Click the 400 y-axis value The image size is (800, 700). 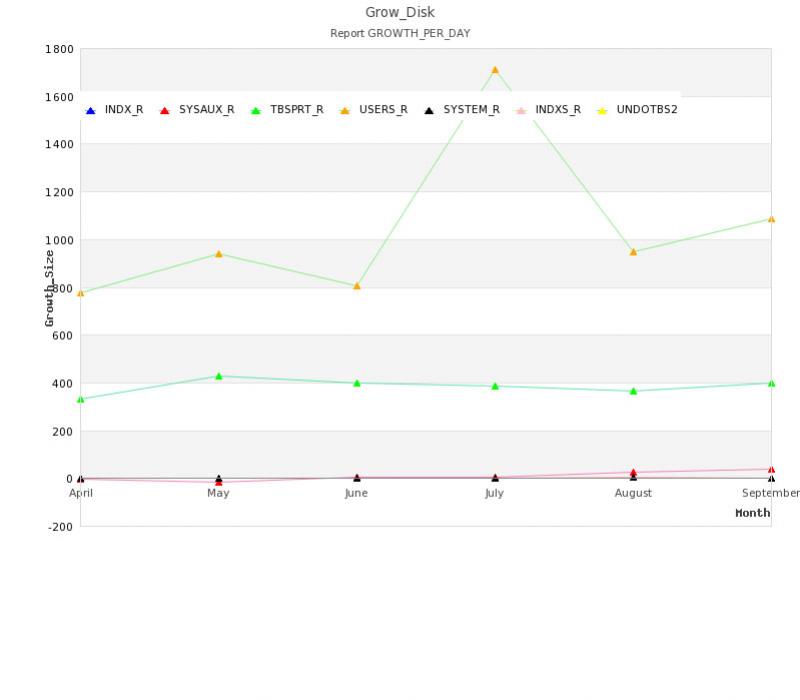(62, 384)
